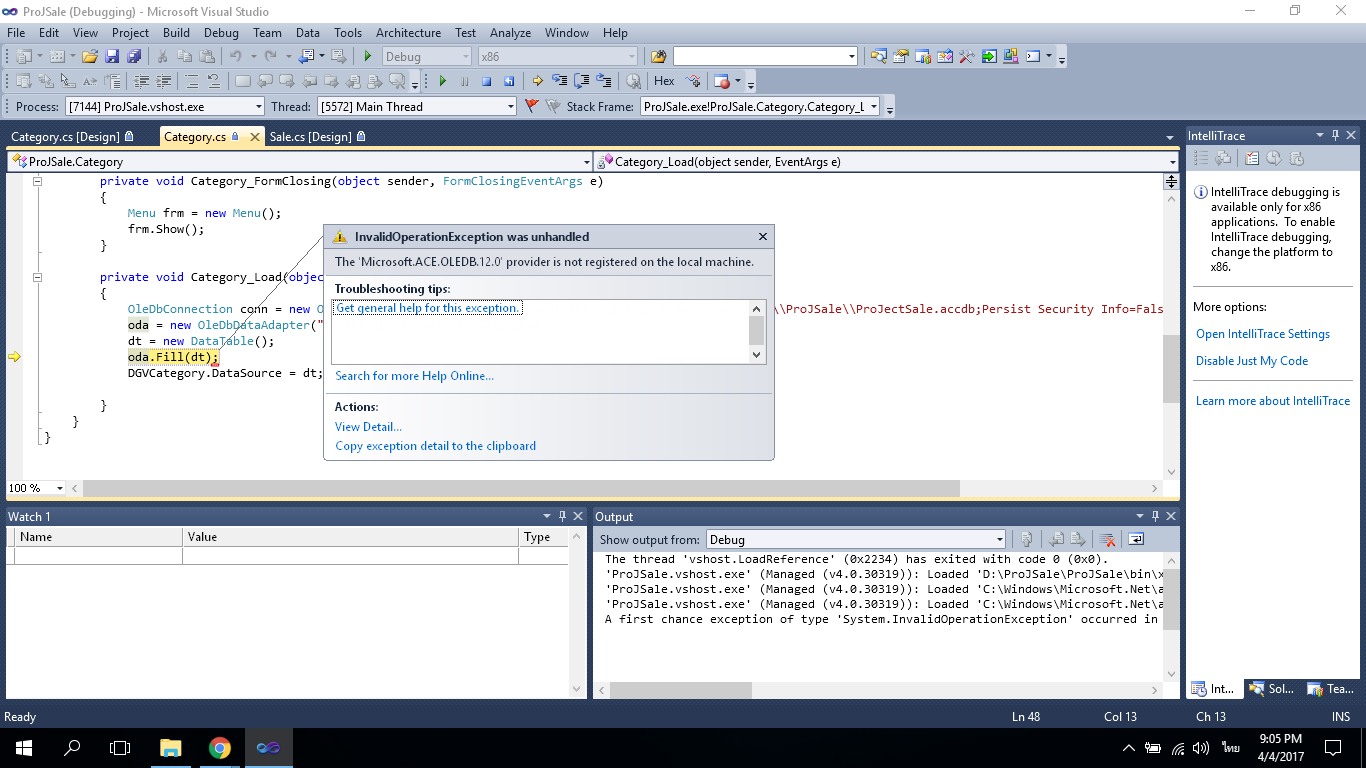Image resolution: width=1366 pixels, height=768 pixels.
Task: Toggle Word Wrap in Output panel
Action: pyautogui.click(x=1136, y=539)
